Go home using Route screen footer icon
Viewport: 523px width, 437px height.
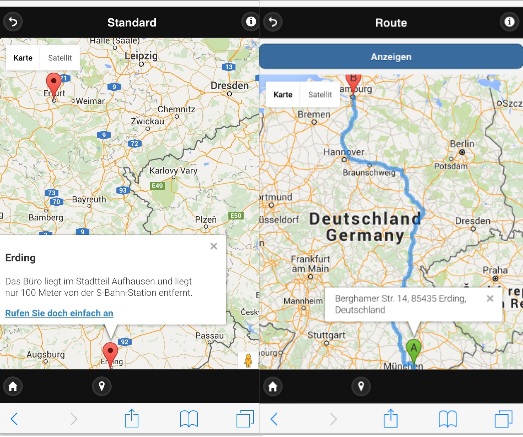click(x=273, y=386)
